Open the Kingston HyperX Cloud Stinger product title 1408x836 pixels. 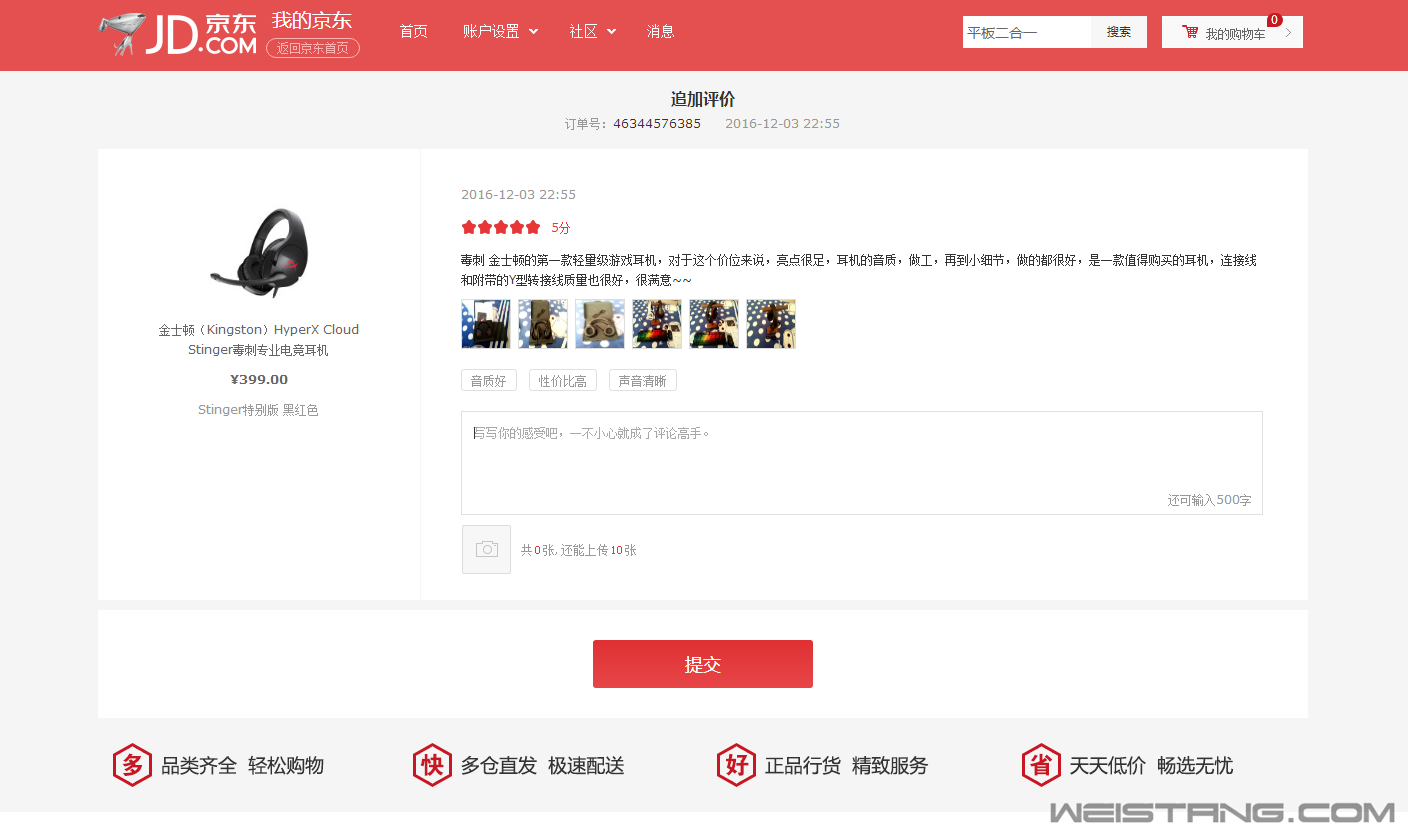tap(258, 339)
